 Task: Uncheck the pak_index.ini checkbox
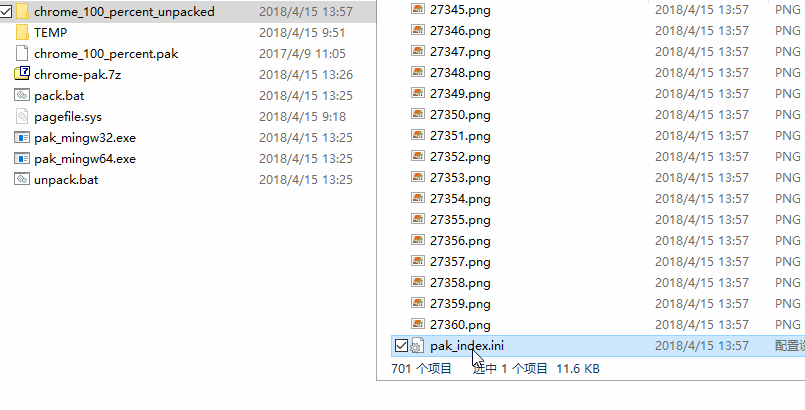click(x=401, y=346)
